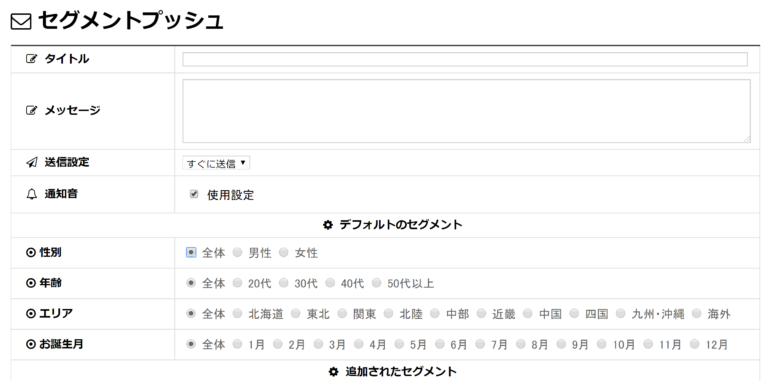Click the edit icon beside タイトル
The width and height of the screenshot is (768, 381).
click(x=31, y=59)
